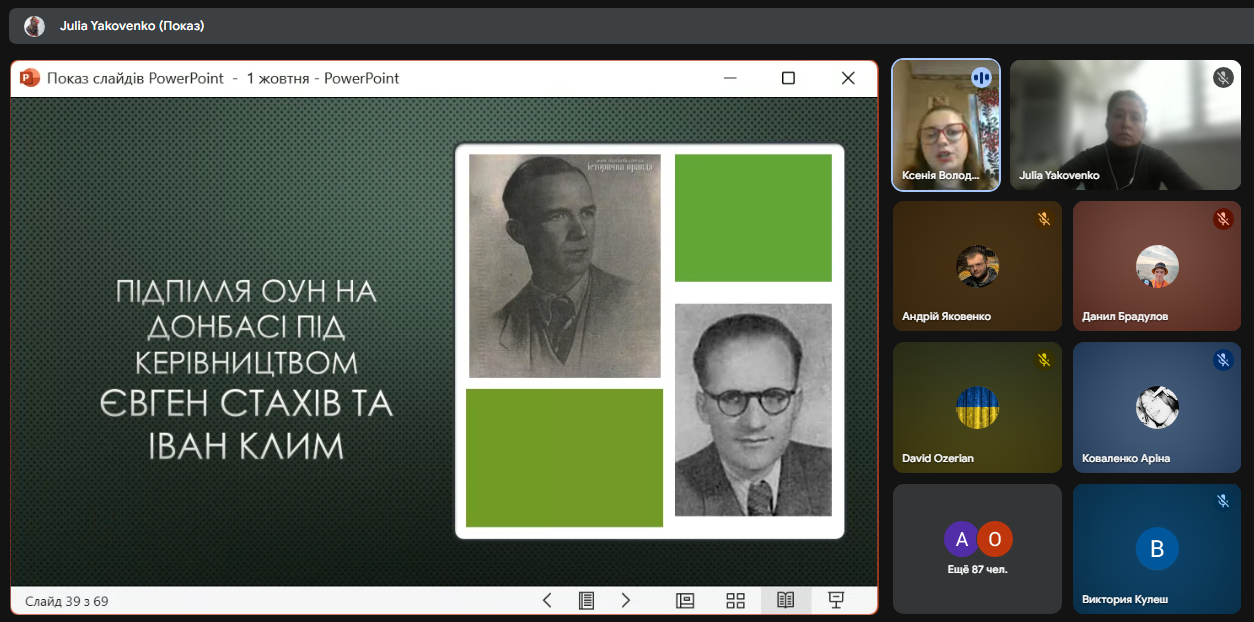1254x622 pixels.
Task: Select the Reading View book icon
Action: (786, 600)
